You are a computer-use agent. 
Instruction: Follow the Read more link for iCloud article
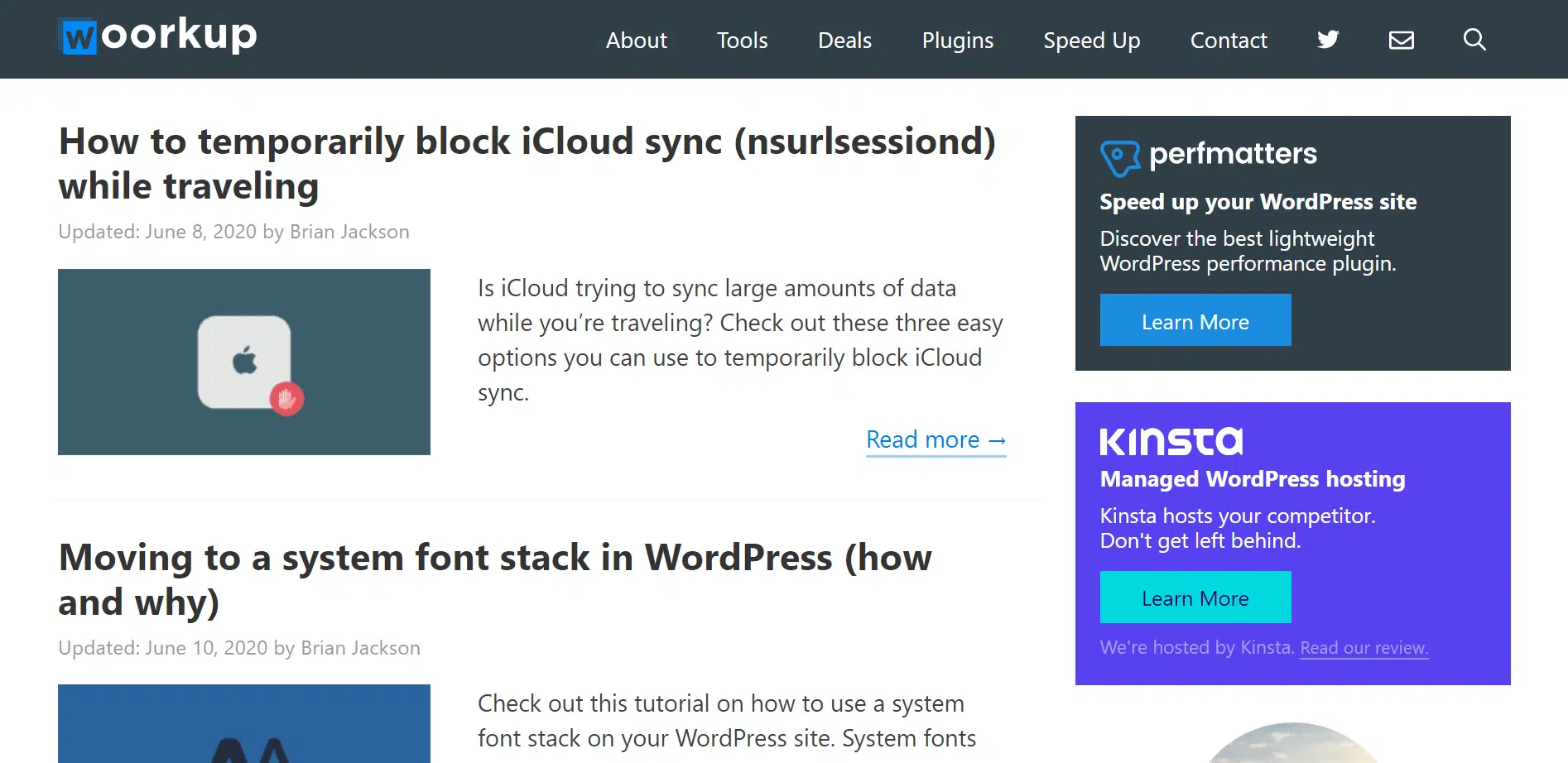(x=936, y=439)
